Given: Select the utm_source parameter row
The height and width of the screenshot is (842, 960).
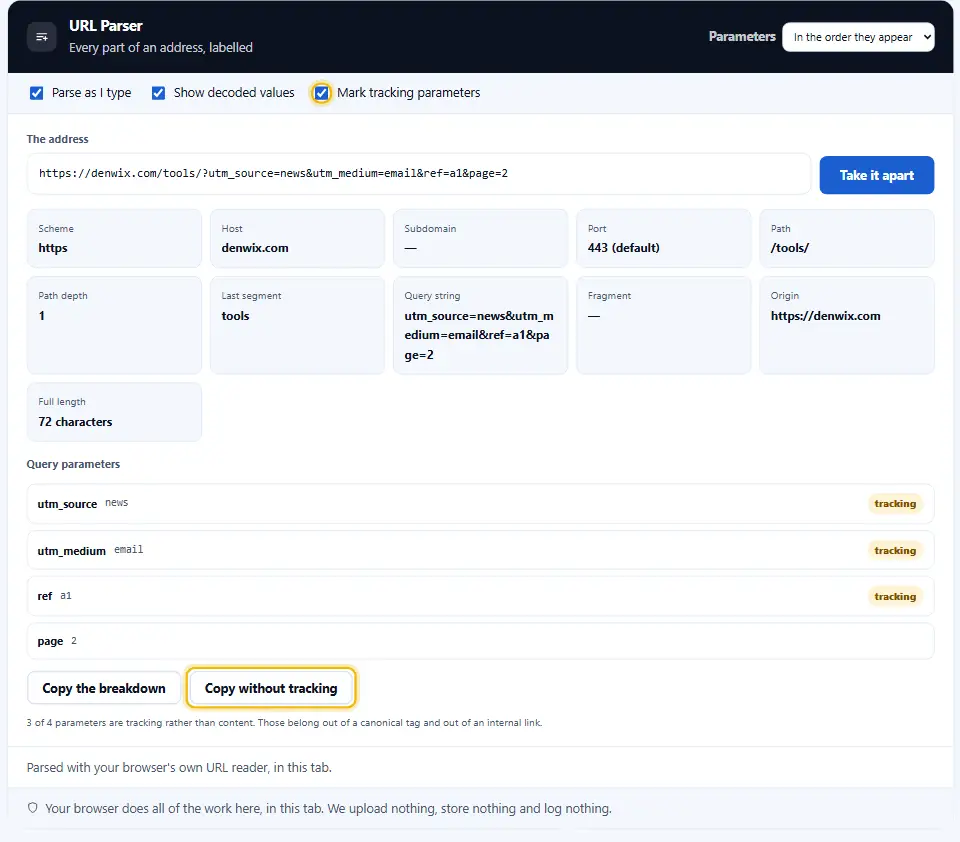Looking at the screenshot, I should (480, 504).
